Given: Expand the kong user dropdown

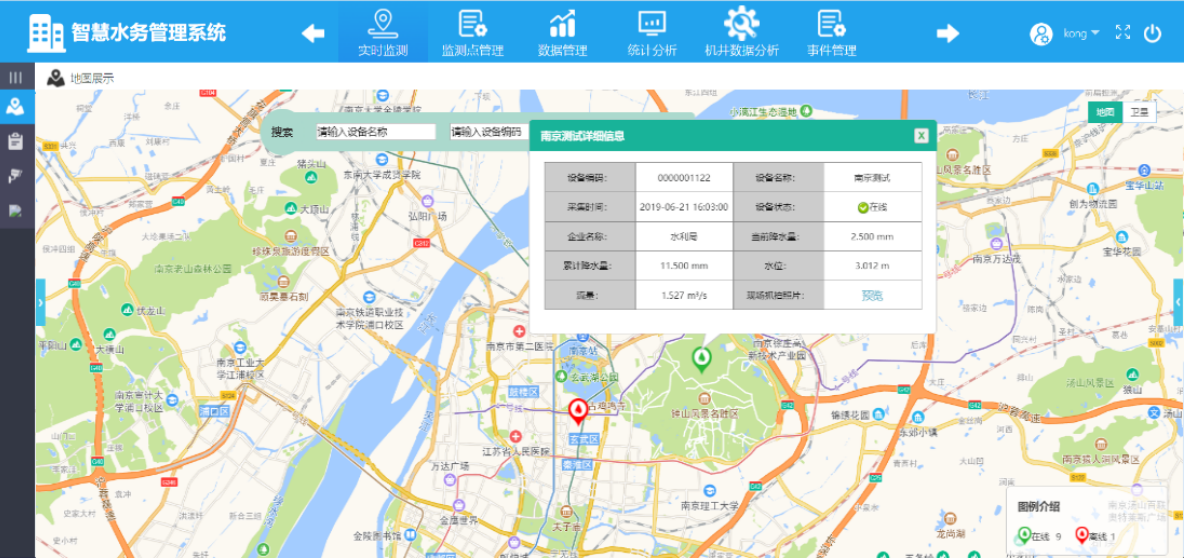Looking at the screenshot, I should coord(1079,33).
